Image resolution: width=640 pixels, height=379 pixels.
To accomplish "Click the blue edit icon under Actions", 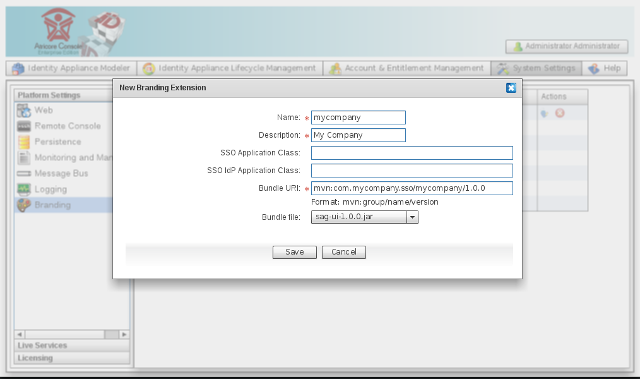I will (544, 113).
